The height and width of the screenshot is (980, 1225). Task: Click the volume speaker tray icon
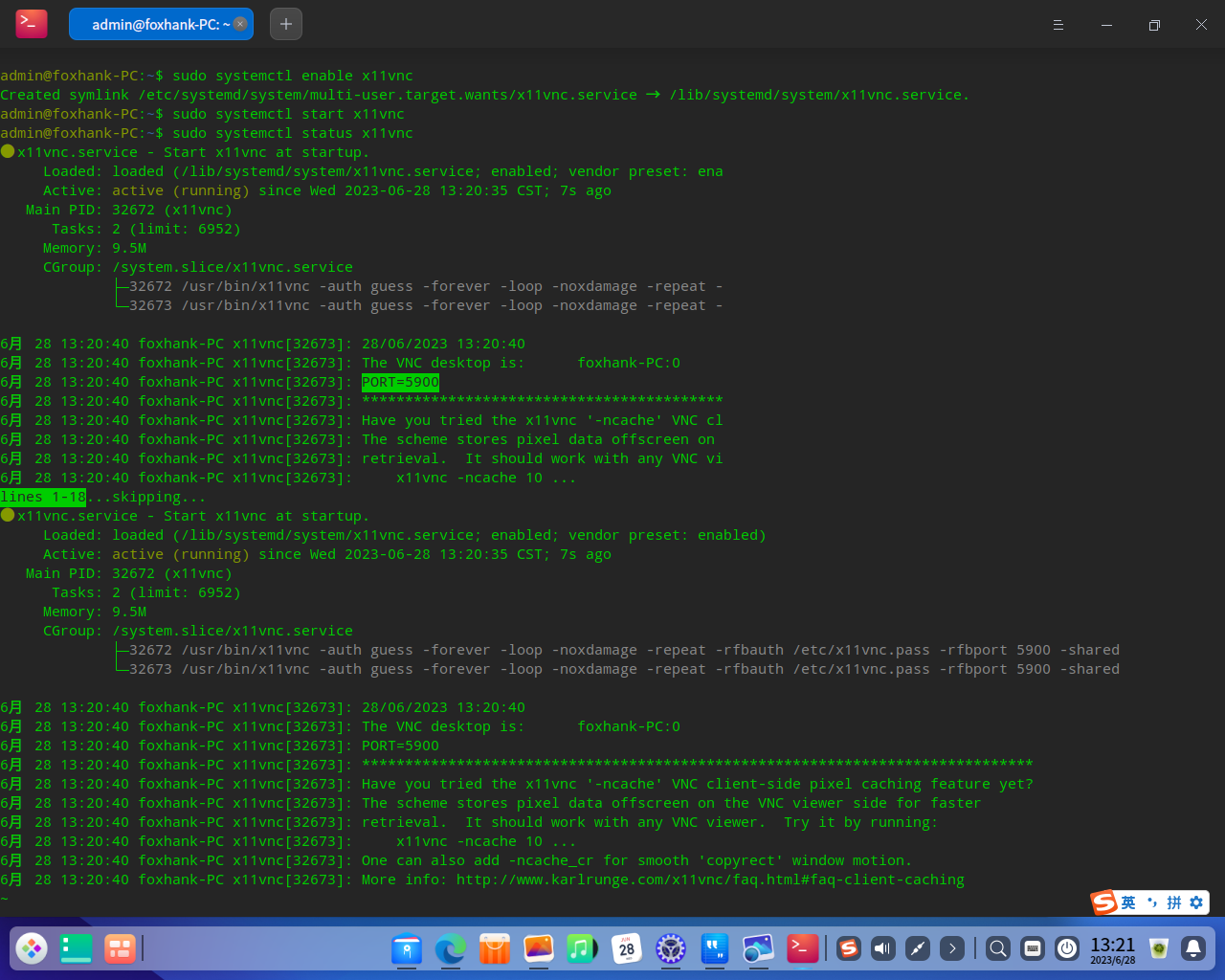(x=882, y=948)
